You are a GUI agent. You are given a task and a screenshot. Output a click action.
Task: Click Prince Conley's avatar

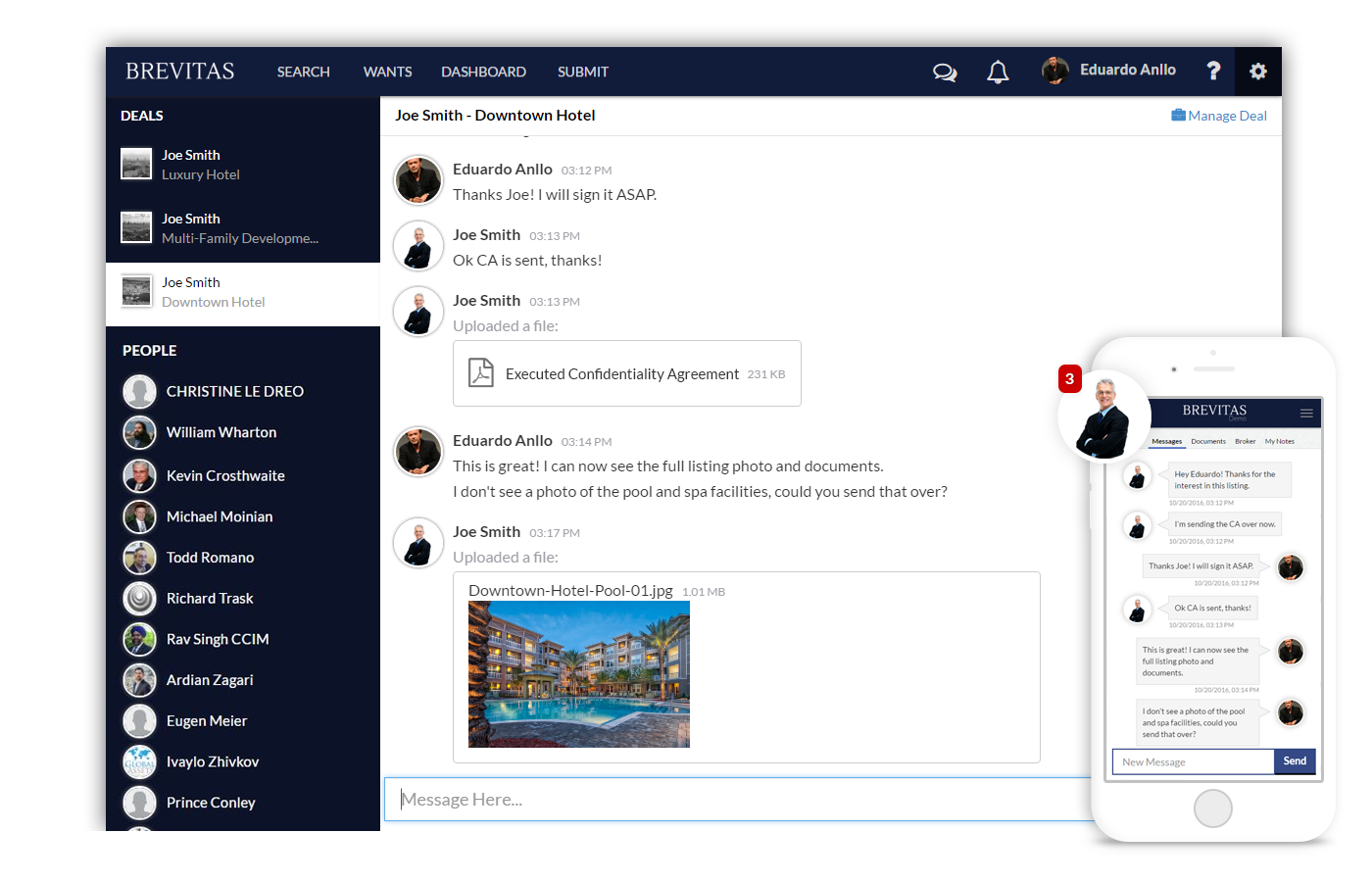(140, 803)
